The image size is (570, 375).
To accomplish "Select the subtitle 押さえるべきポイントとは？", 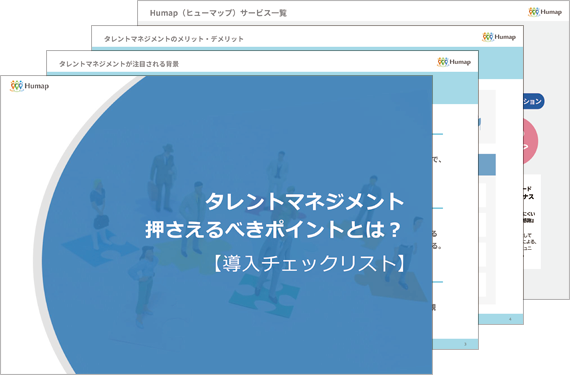I will coord(273,230).
